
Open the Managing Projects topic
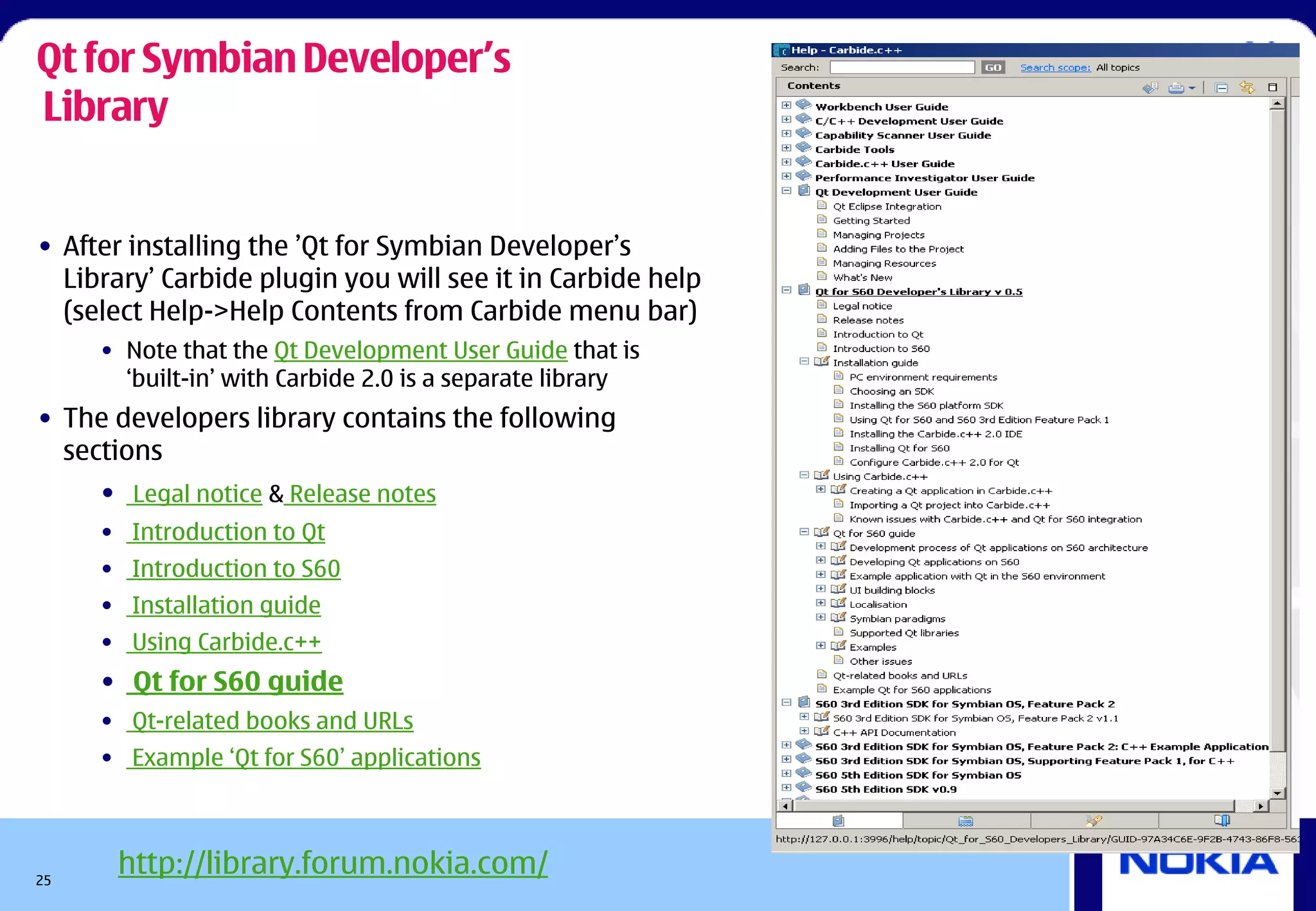click(x=878, y=235)
